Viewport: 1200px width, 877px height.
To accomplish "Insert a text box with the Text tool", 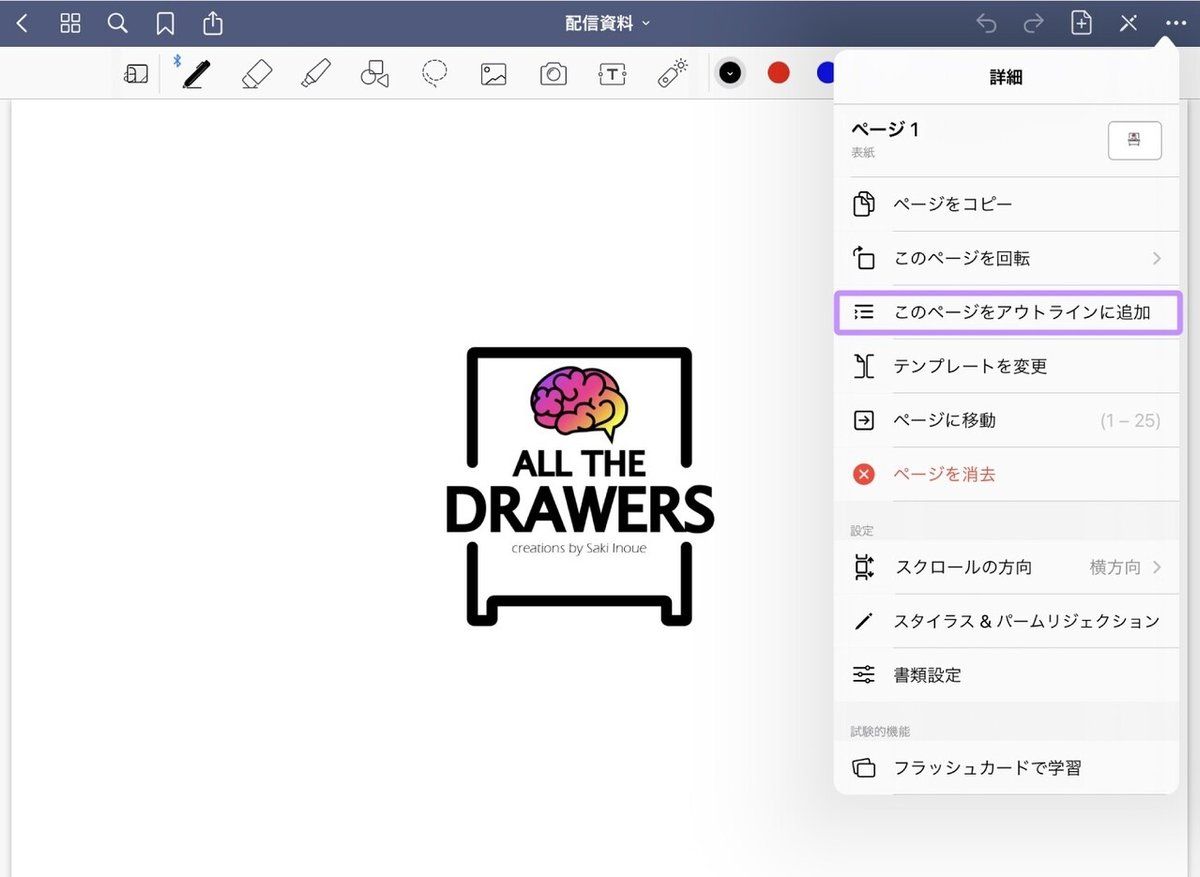I will click(611, 72).
